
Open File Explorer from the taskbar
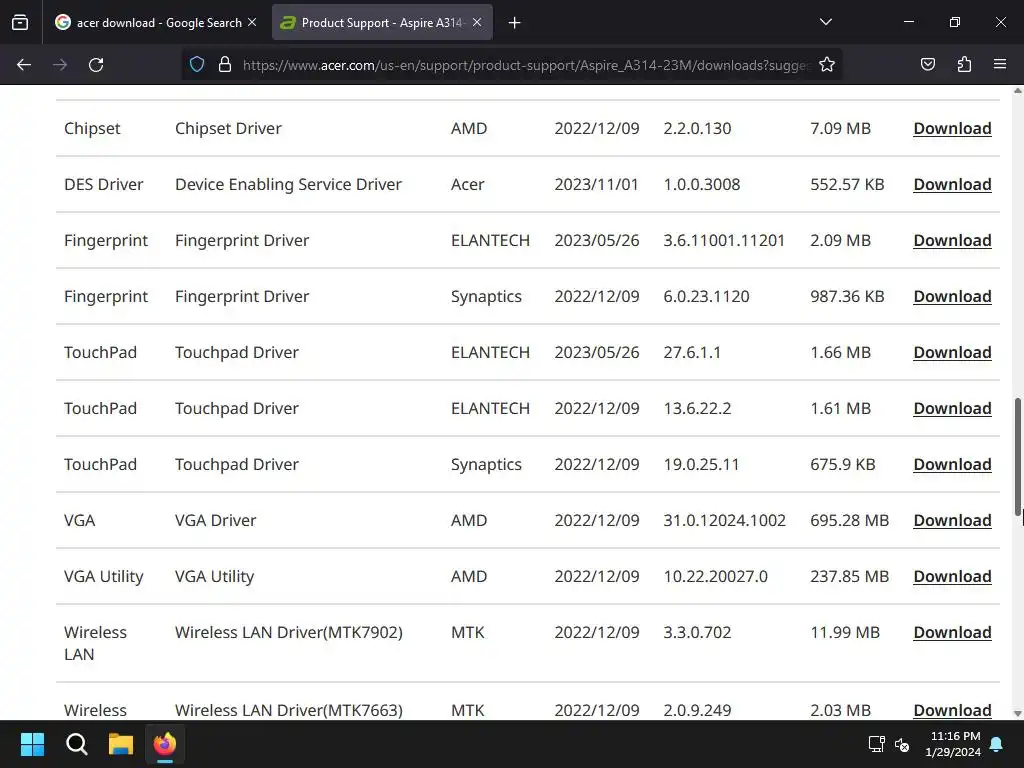pos(121,744)
